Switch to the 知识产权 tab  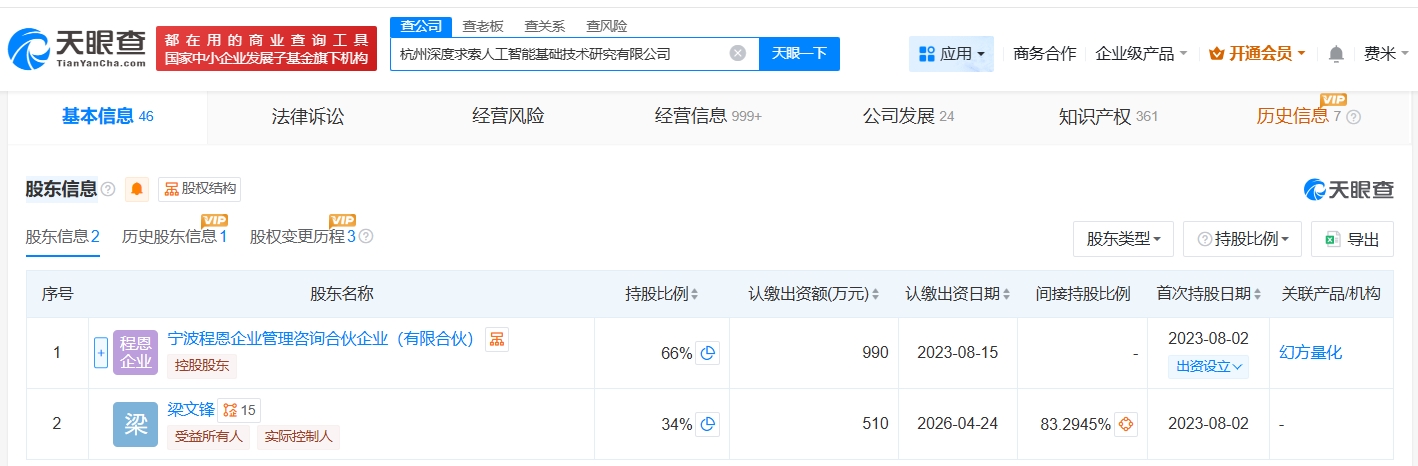1107,116
